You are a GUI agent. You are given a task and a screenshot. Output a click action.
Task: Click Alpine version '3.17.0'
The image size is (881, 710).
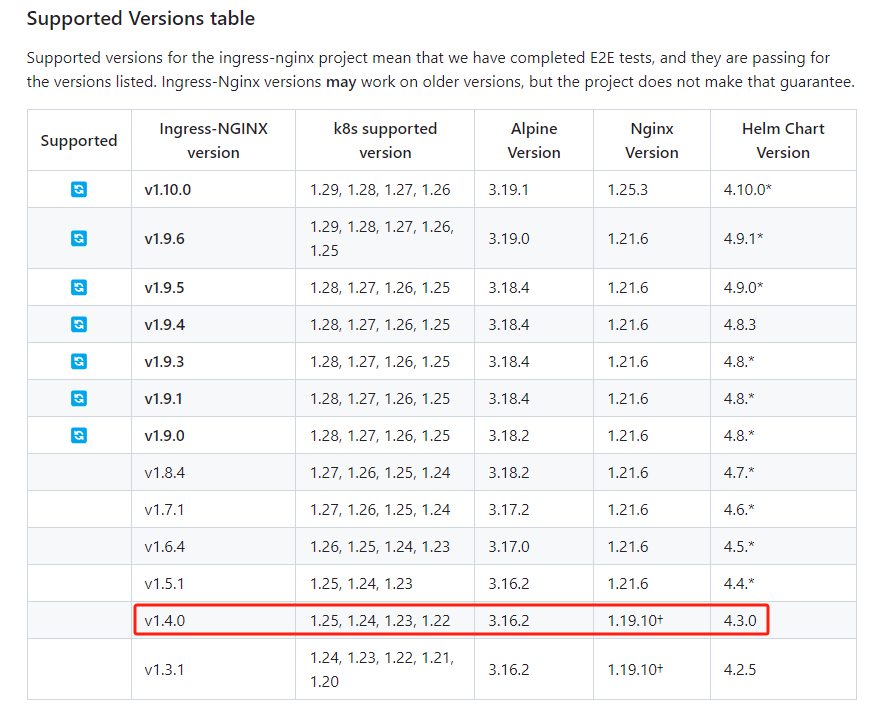[508, 547]
